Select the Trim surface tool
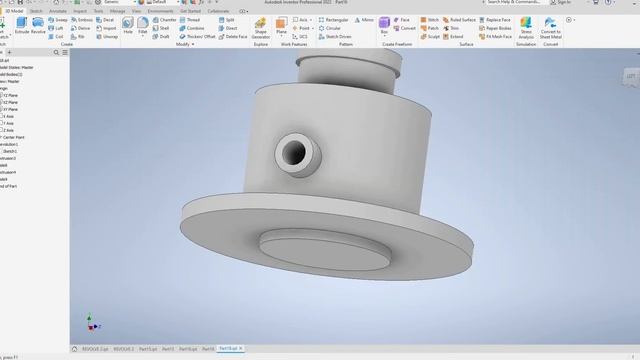This screenshot has width=640, height=360. coord(451,28)
